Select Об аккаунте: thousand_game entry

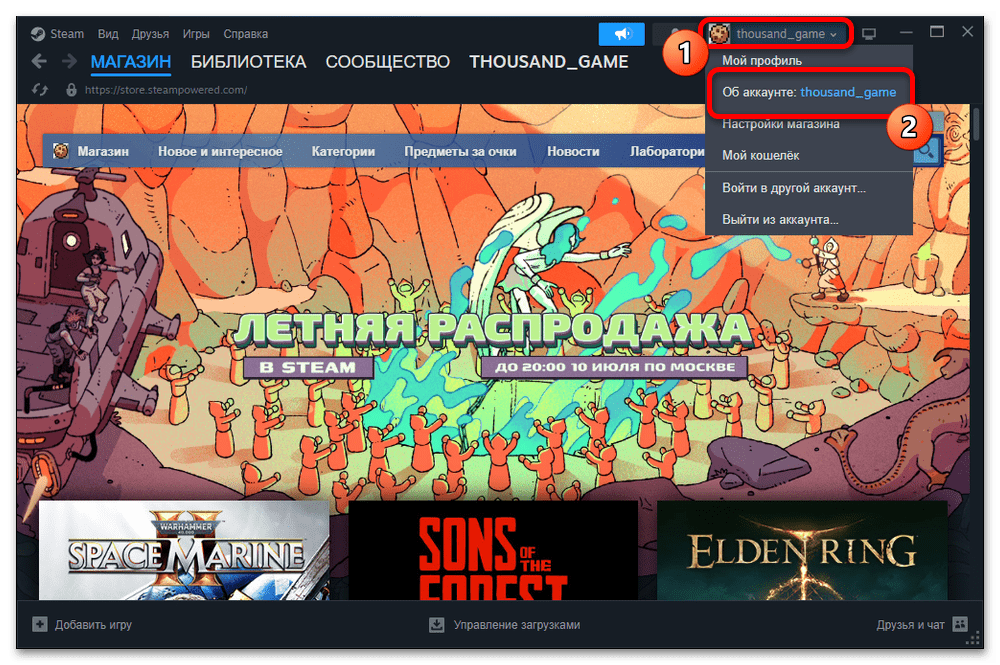click(x=809, y=92)
